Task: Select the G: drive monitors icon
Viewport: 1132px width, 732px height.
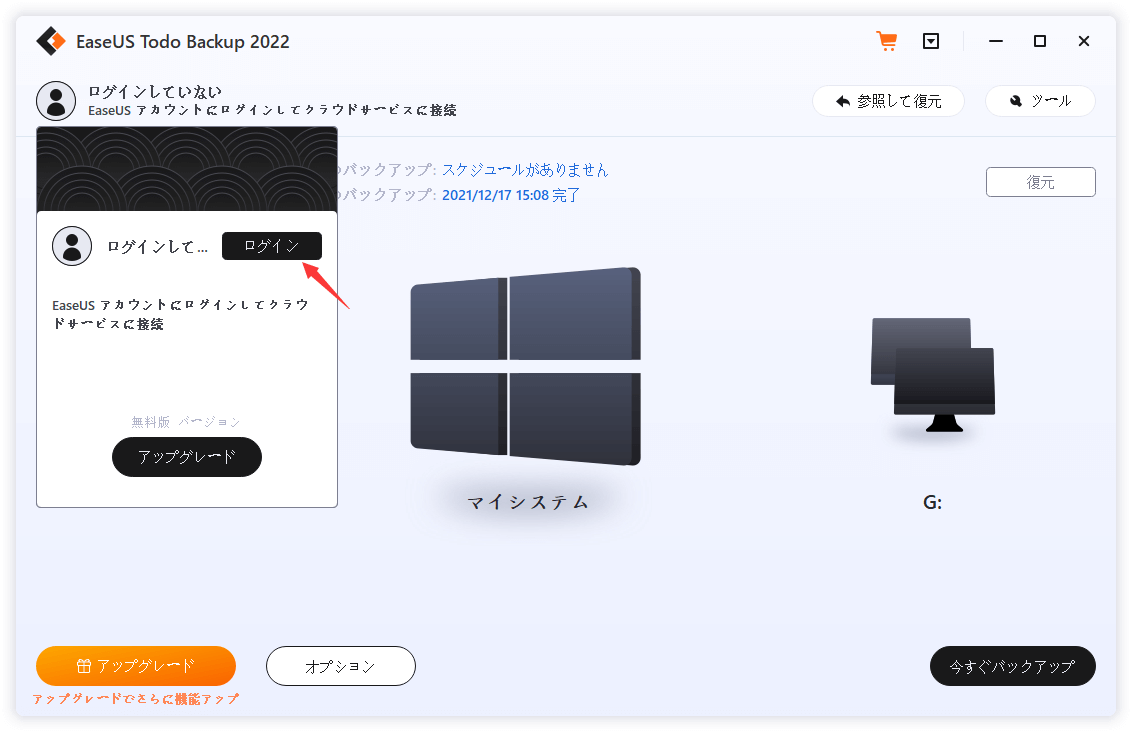Action: pos(932,375)
